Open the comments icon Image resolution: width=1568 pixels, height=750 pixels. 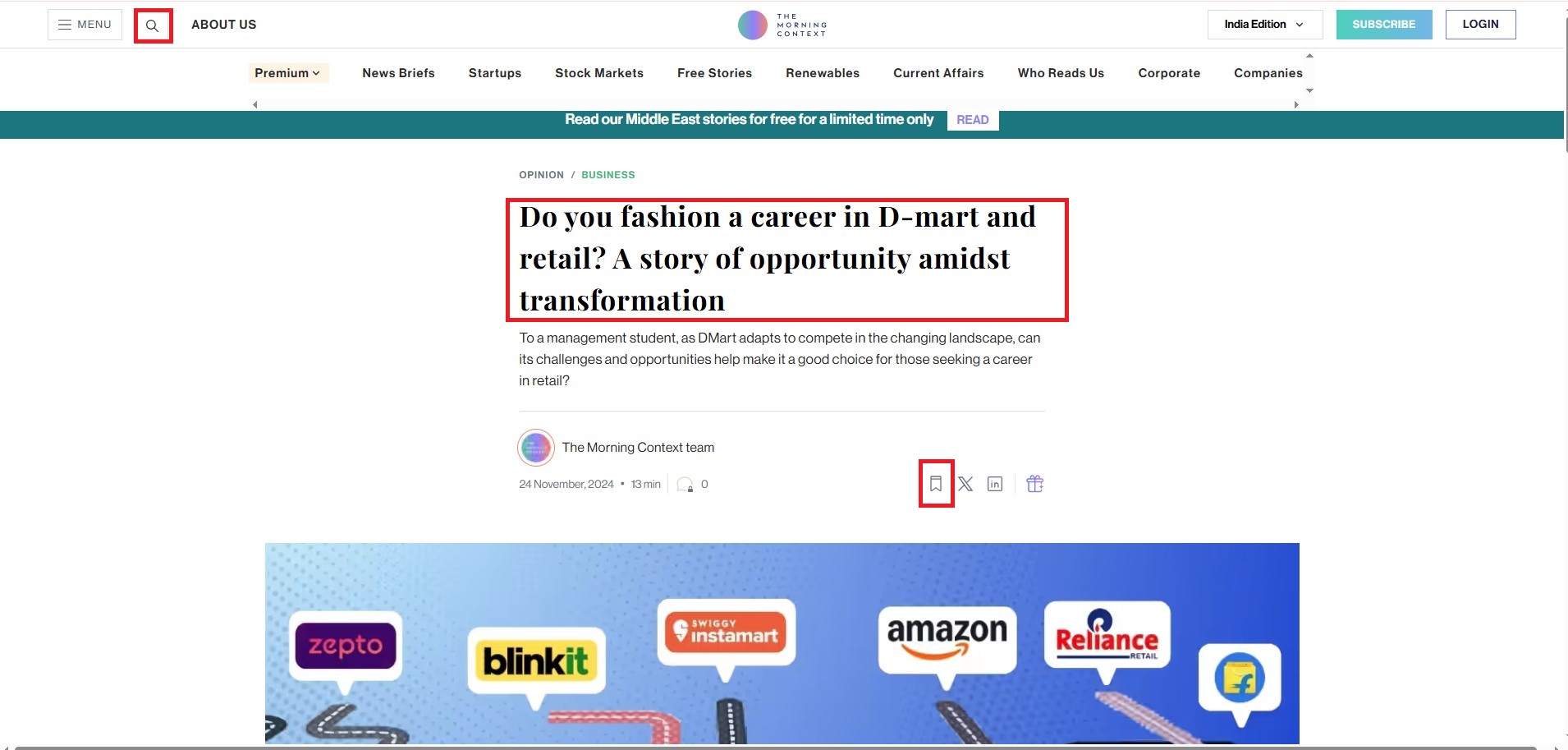coord(685,485)
